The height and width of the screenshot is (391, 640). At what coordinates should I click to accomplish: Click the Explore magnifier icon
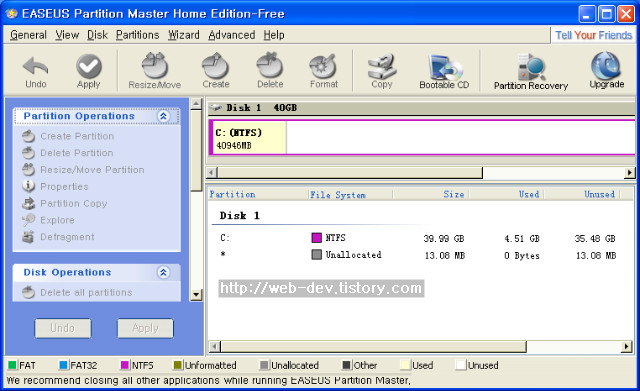[x=29, y=220]
